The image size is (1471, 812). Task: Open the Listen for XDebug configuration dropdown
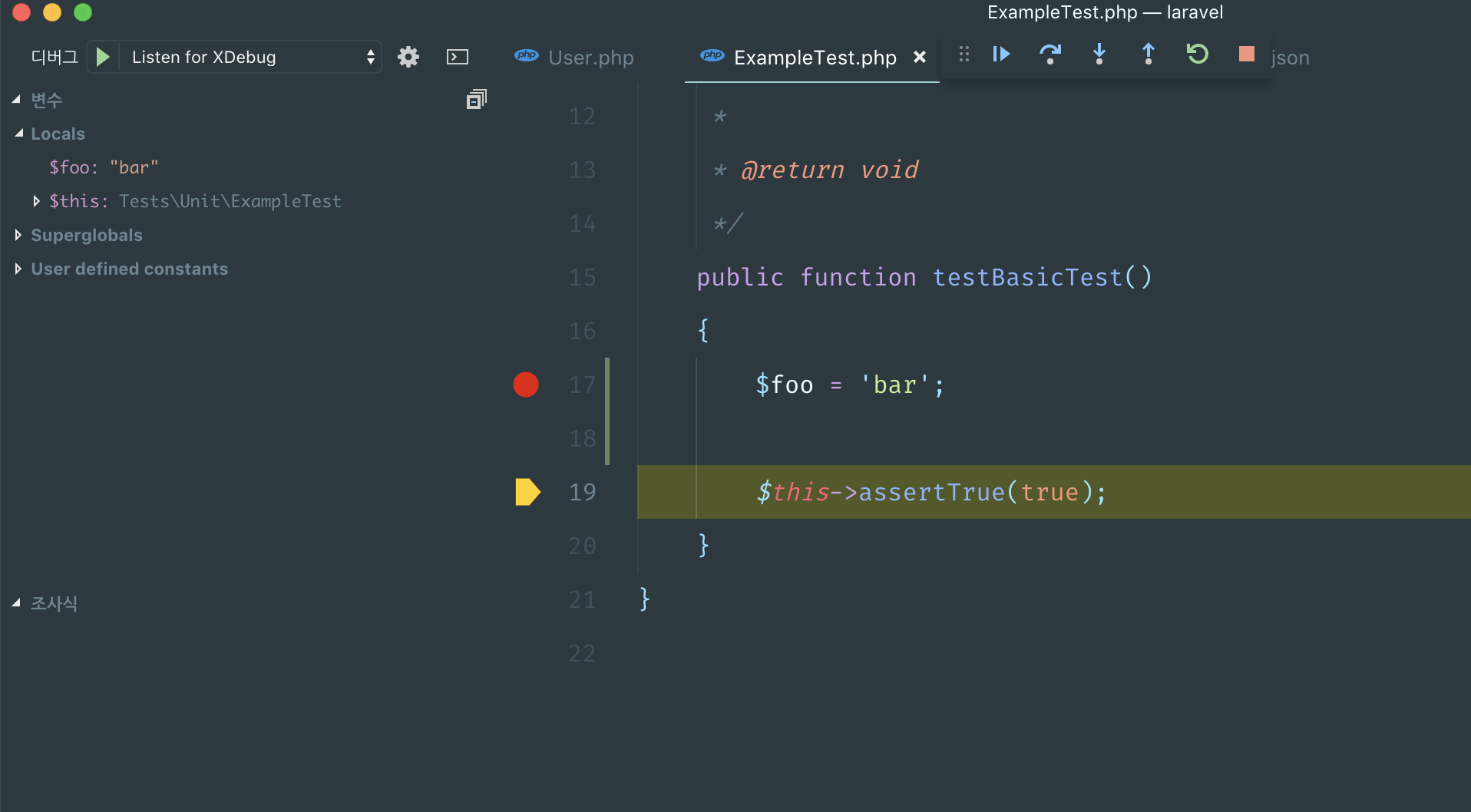[x=250, y=57]
